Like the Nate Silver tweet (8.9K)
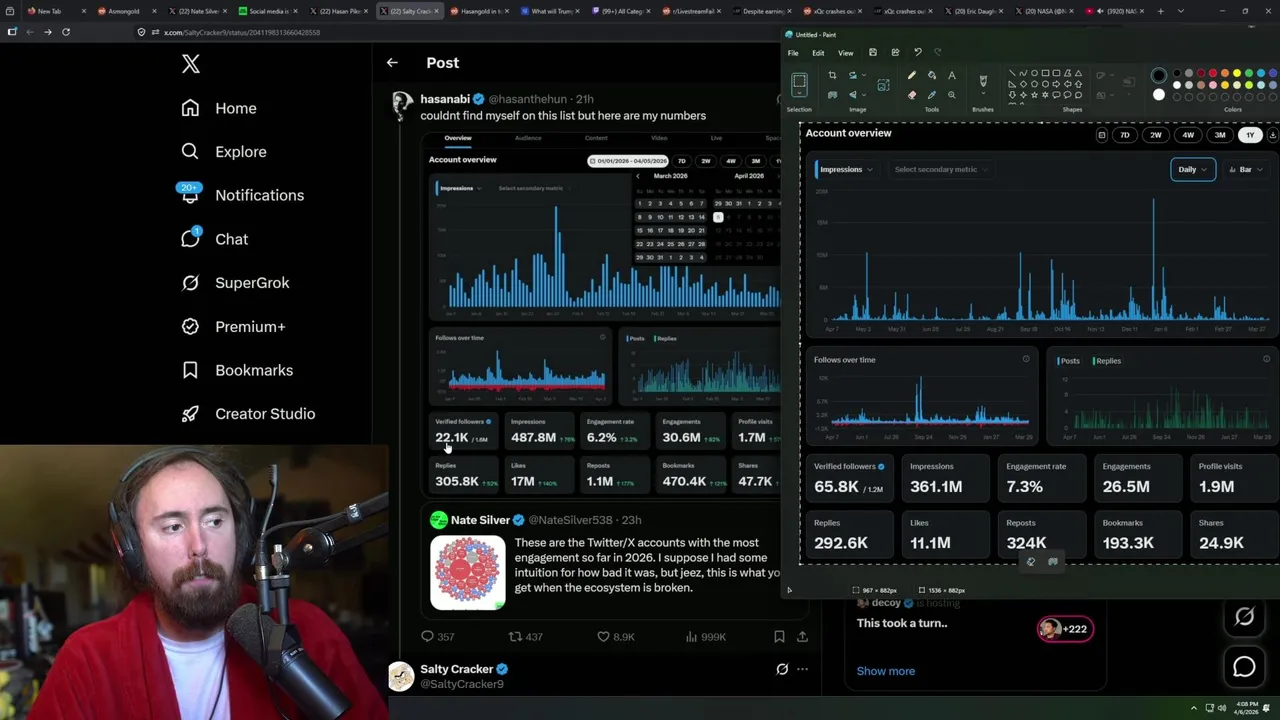The image size is (1280, 720). coord(603,636)
